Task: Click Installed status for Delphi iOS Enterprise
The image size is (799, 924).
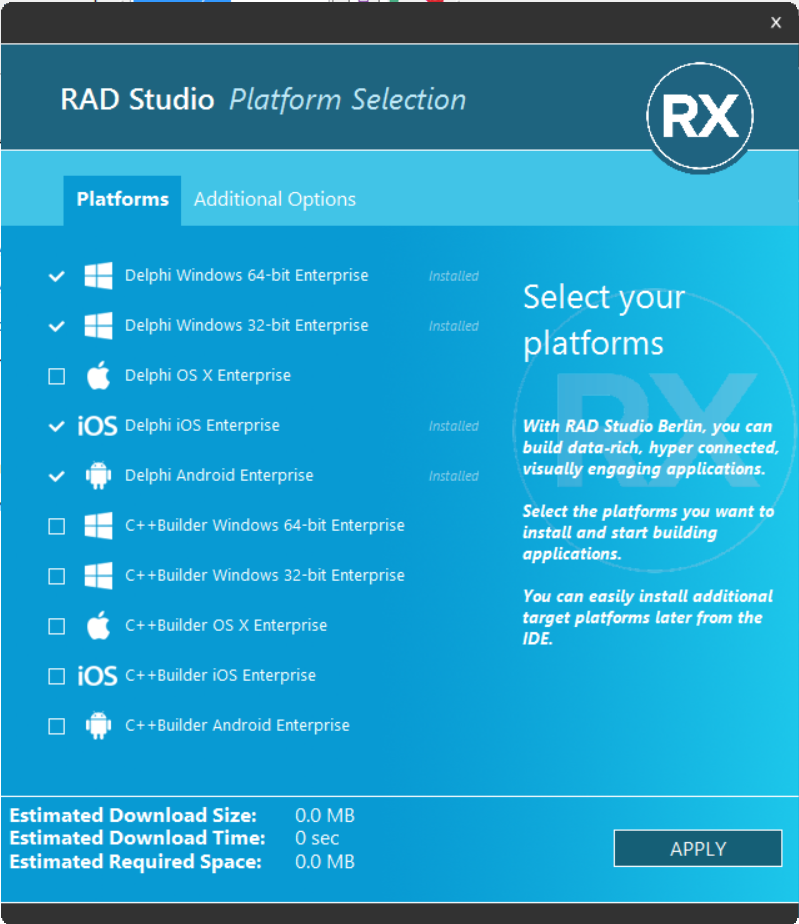Action: [454, 426]
